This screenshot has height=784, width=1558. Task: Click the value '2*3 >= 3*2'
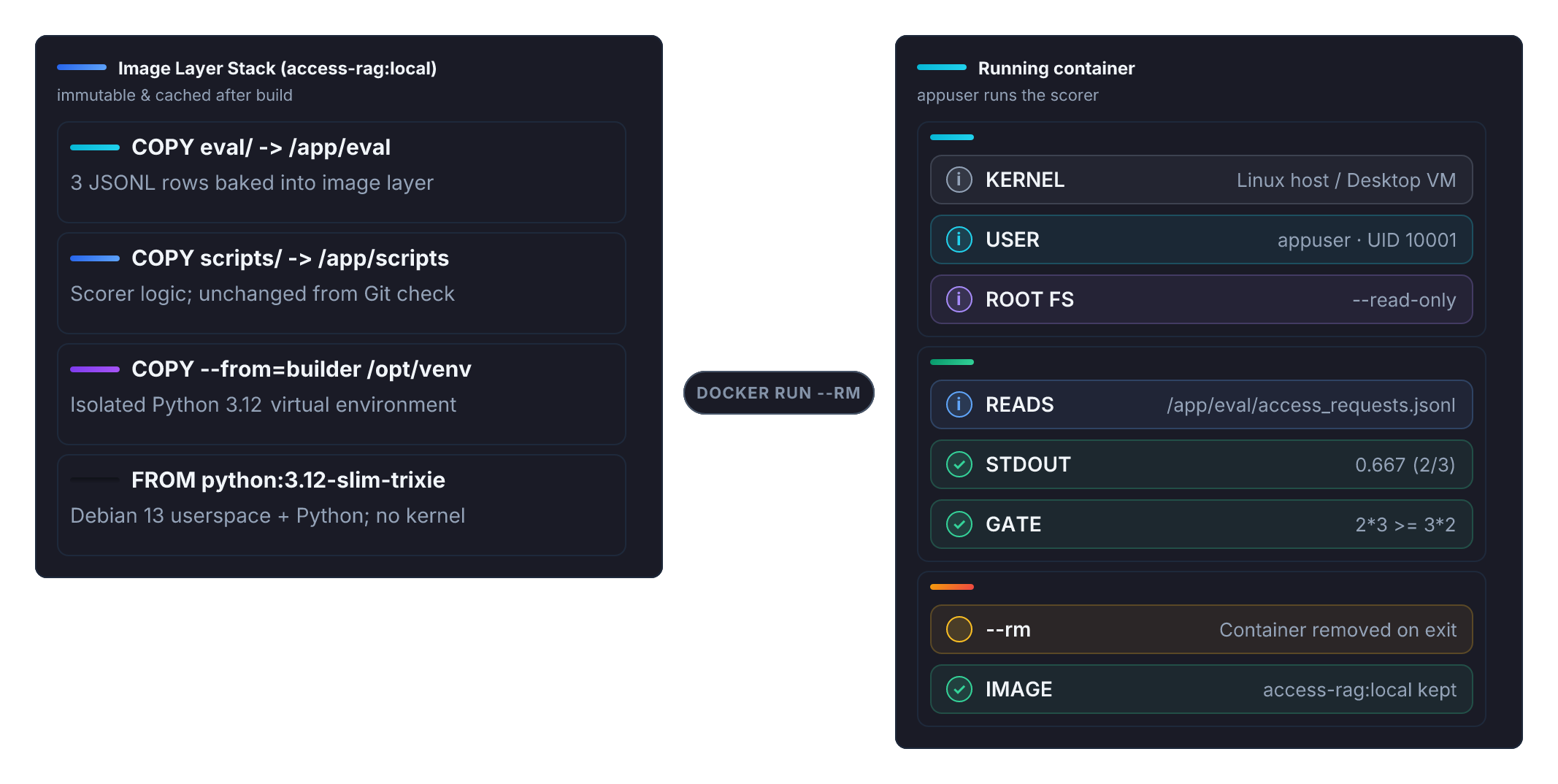click(x=1405, y=525)
